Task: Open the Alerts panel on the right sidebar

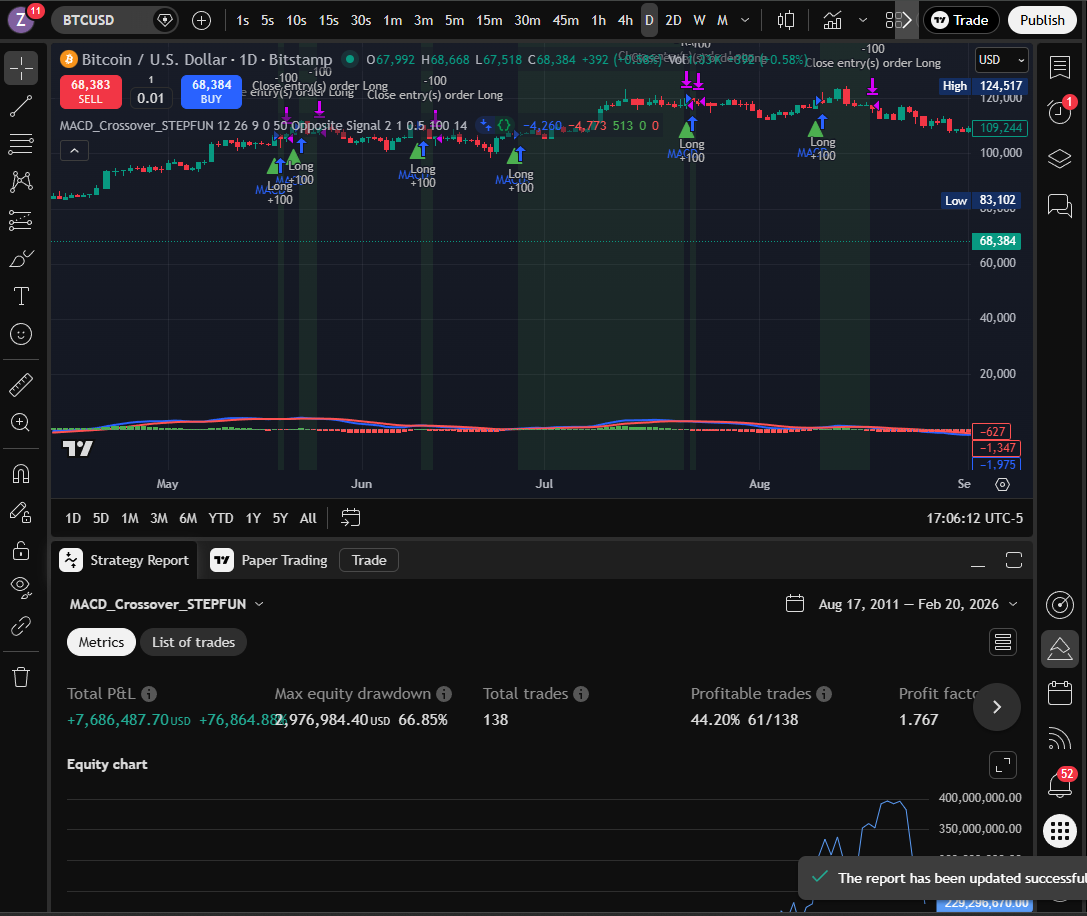Action: tap(1060, 111)
